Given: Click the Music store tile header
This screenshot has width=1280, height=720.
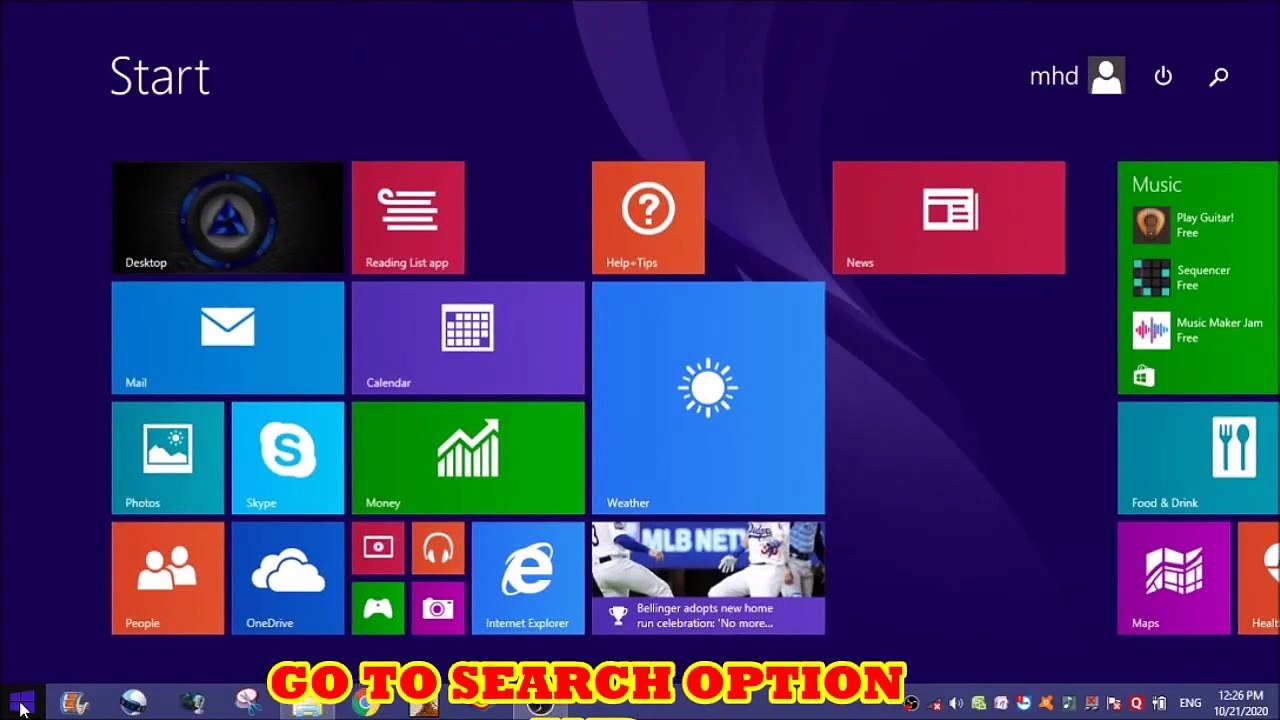Looking at the screenshot, I should pyautogui.click(x=1157, y=185).
